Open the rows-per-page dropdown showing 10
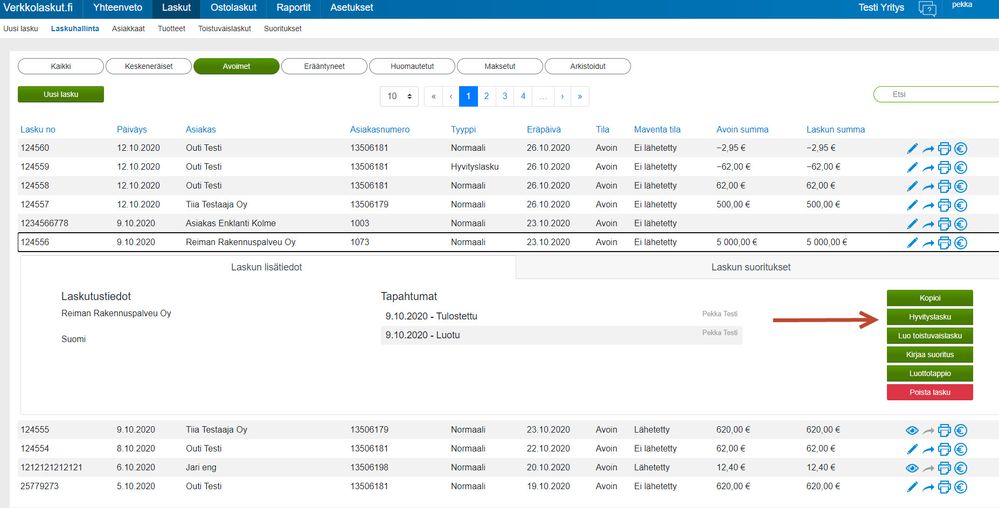Screen dimensions: 999x508 [398, 96]
